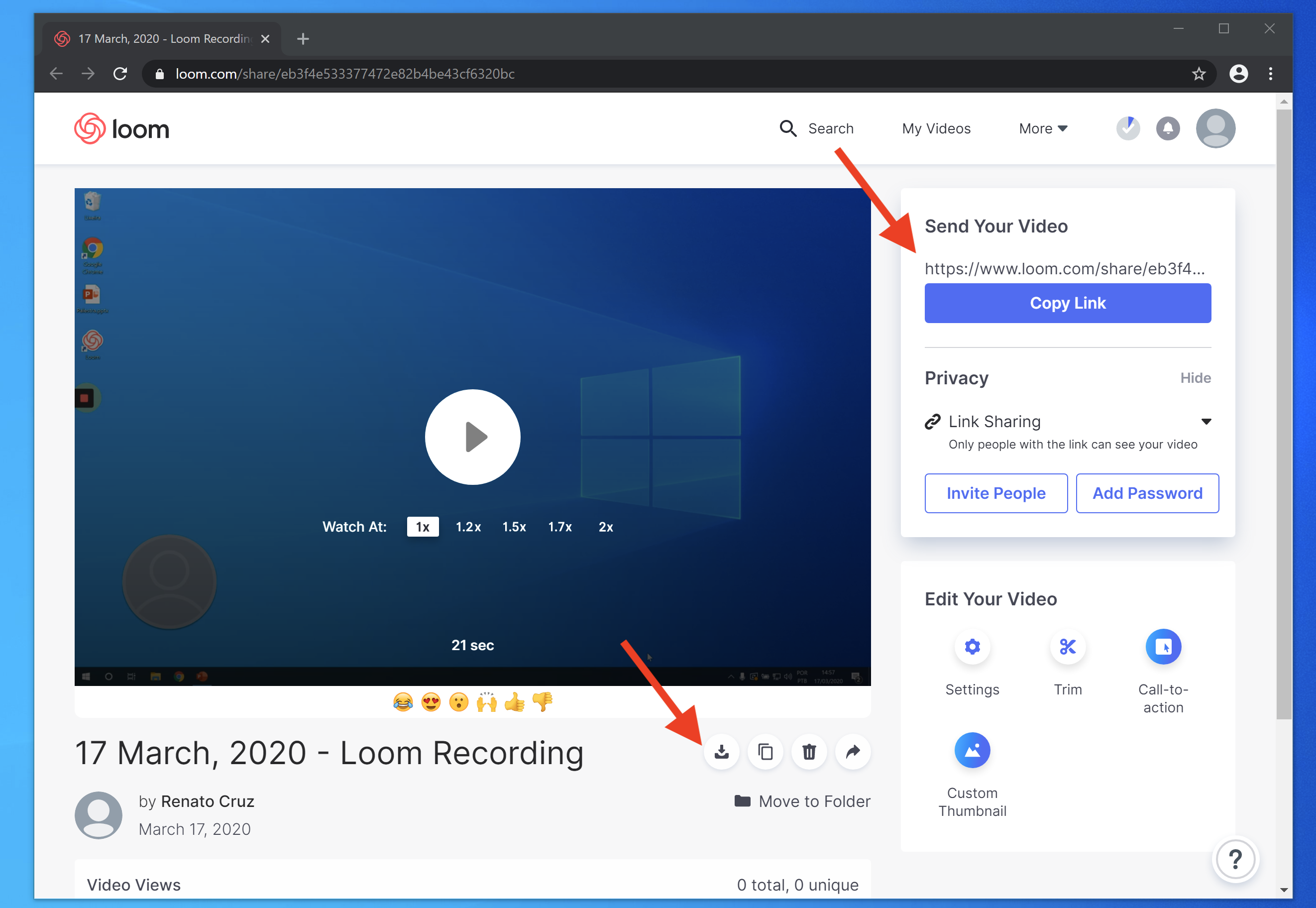This screenshot has width=1316, height=908.
Task: Open the user profile avatar menu
Action: (x=1215, y=128)
